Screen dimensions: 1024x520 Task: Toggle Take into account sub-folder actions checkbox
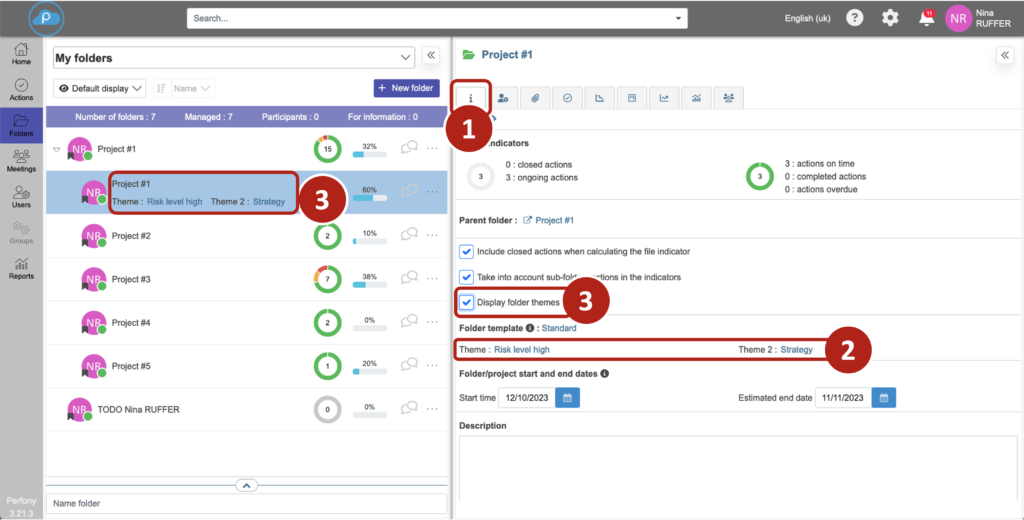tap(466, 277)
